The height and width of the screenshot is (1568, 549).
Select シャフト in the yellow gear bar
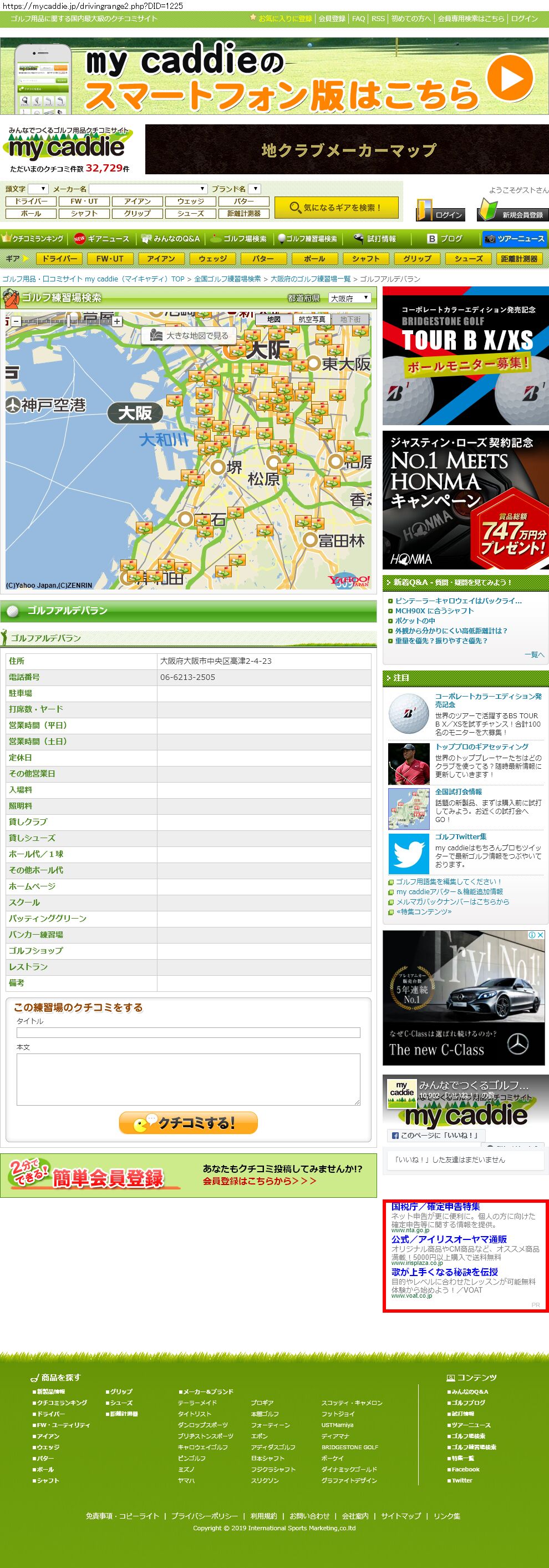point(366,259)
